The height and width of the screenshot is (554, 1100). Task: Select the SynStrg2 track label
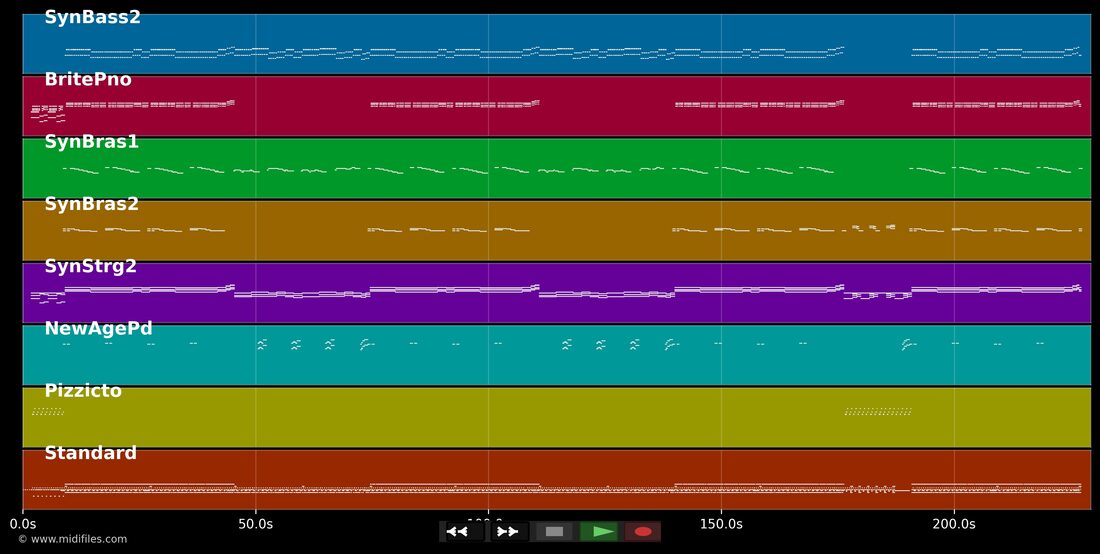[90, 266]
